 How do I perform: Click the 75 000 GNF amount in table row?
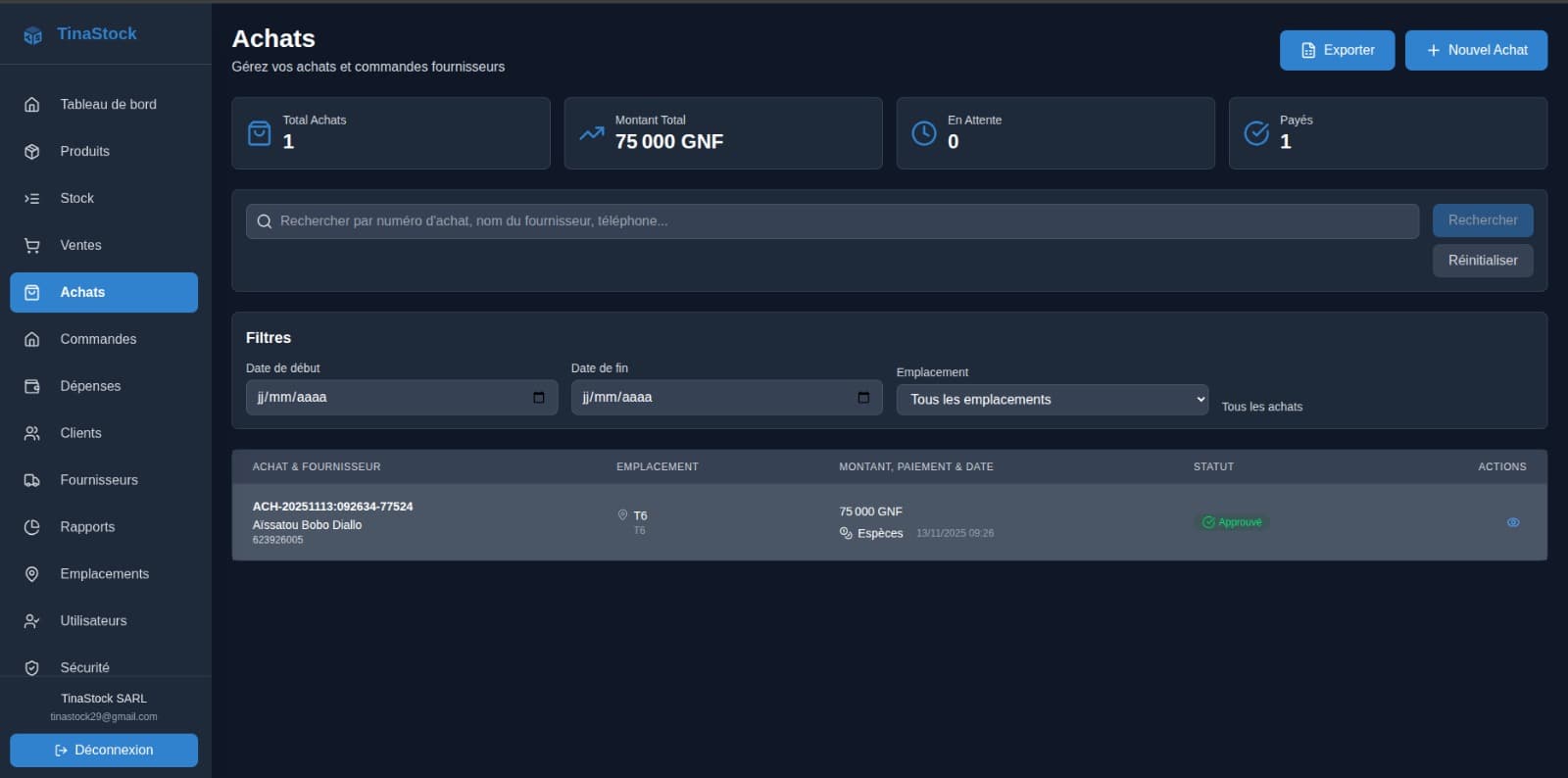[x=870, y=511]
